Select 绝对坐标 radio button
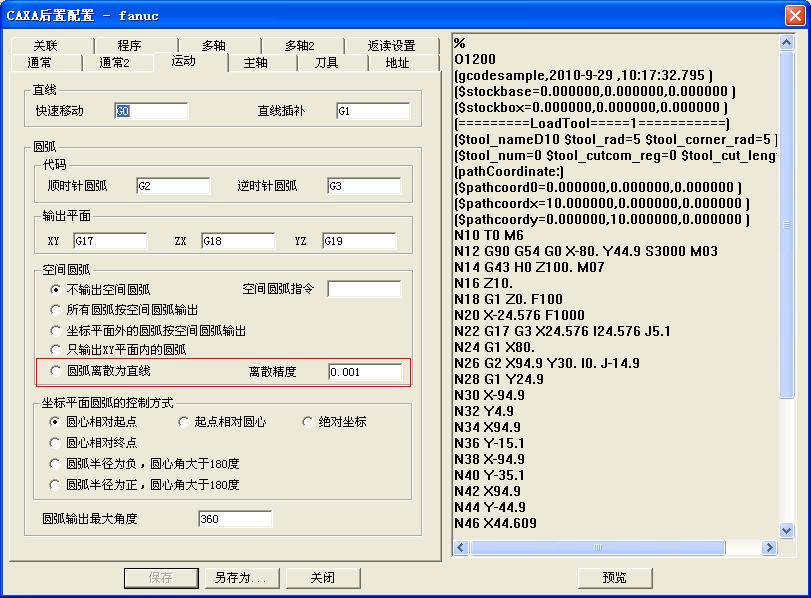Screen dimensions: 811x598 (308, 422)
